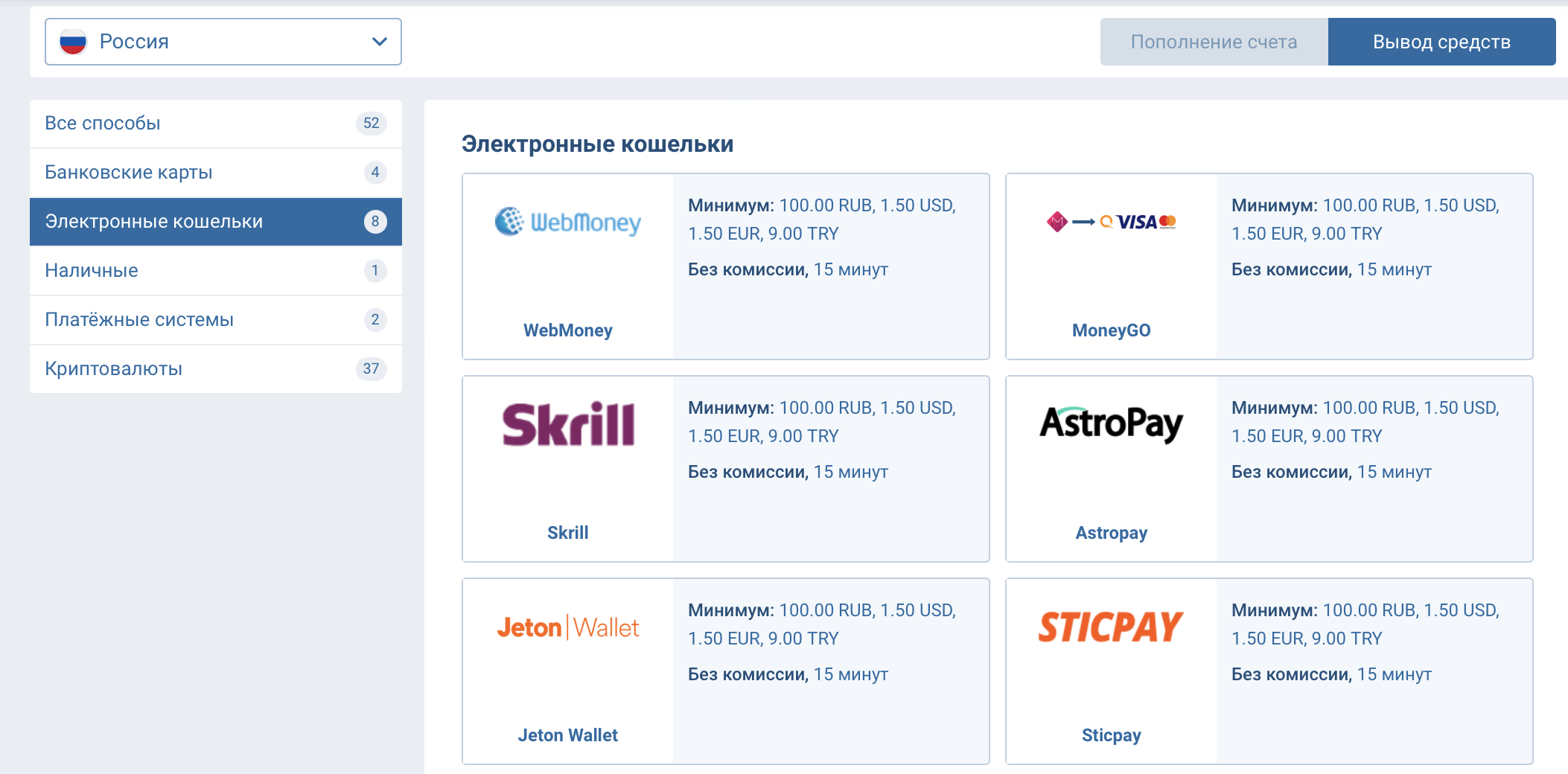Show Все способы category
Viewport: 1568px width, 774px height.
pyautogui.click(x=103, y=124)
